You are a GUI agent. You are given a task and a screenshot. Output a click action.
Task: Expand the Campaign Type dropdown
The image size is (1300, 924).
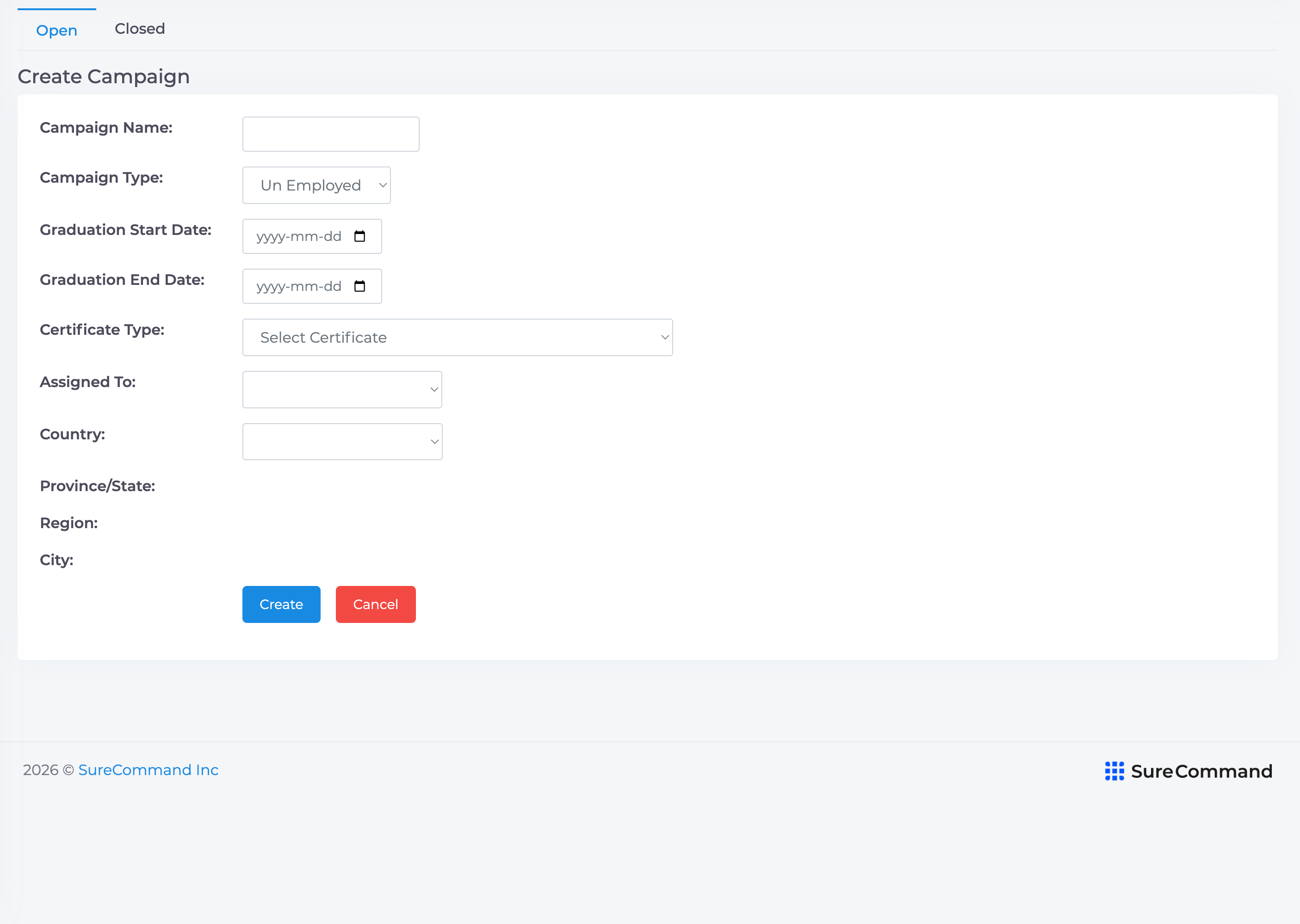(316, 185)
